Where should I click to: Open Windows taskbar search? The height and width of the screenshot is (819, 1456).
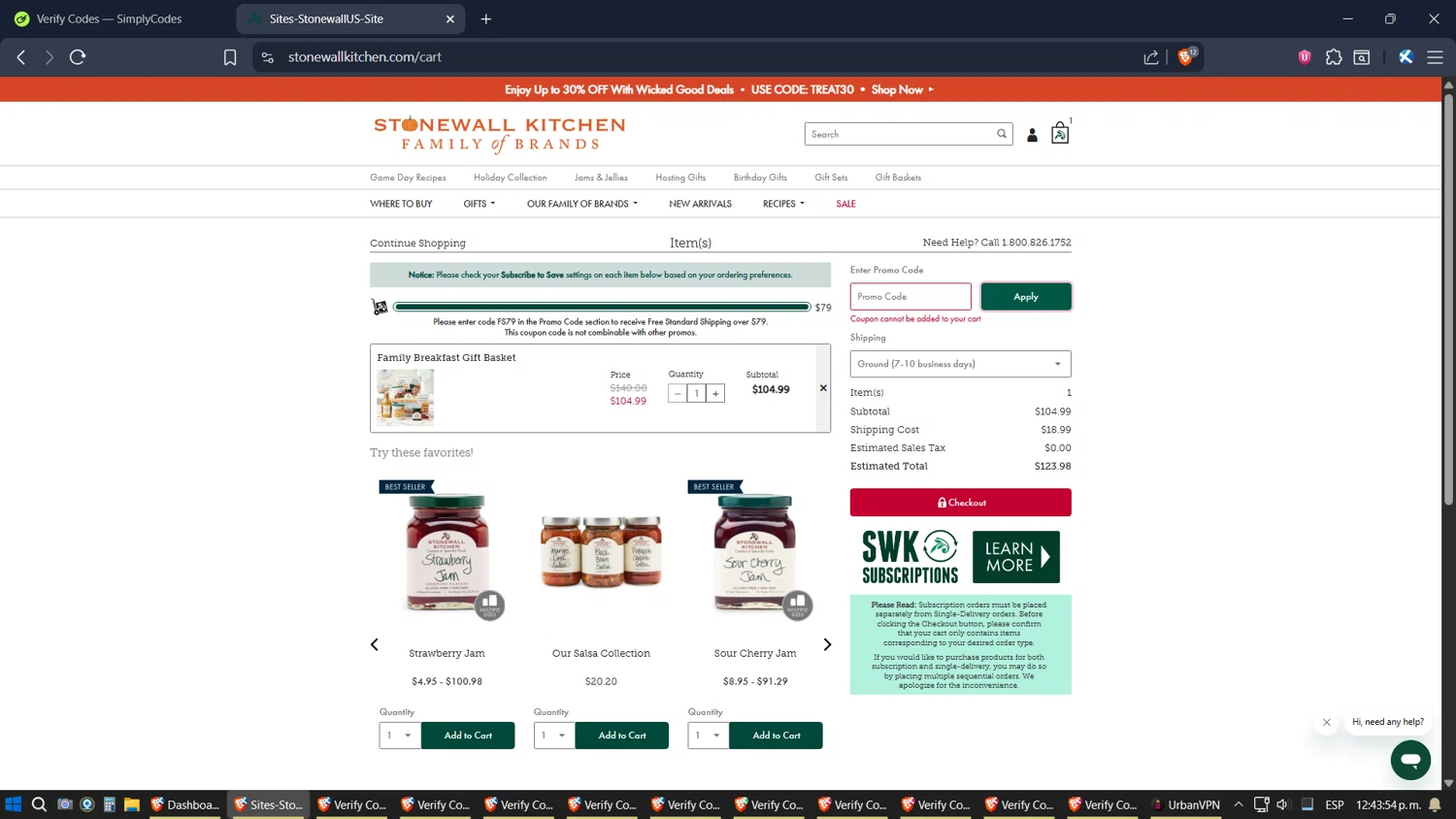[x=39, y=804]
